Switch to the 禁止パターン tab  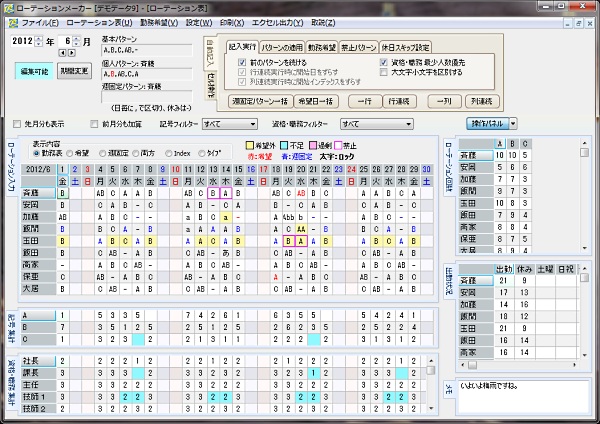tap(359, 47)
